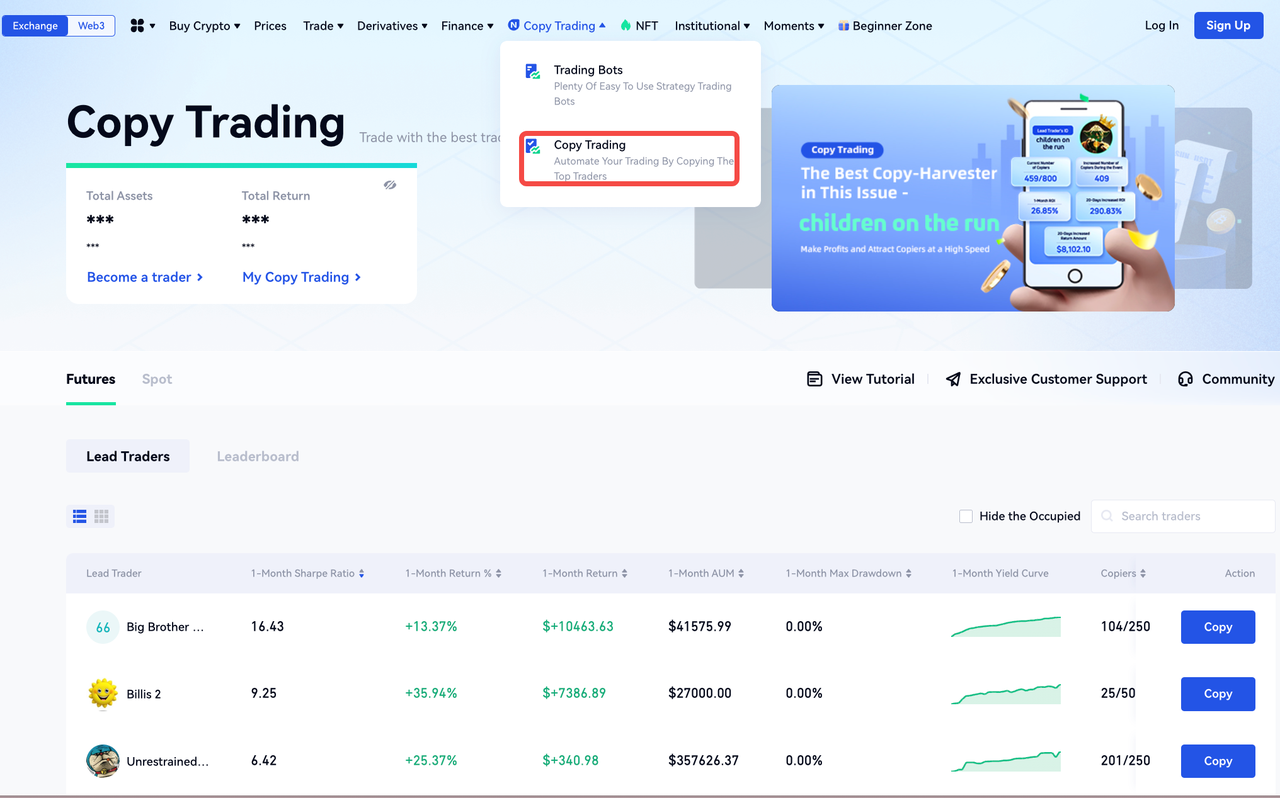1280x798 pixels.
Task: Expand the Buy Crypto dropdown
Action: coord(204,26)
